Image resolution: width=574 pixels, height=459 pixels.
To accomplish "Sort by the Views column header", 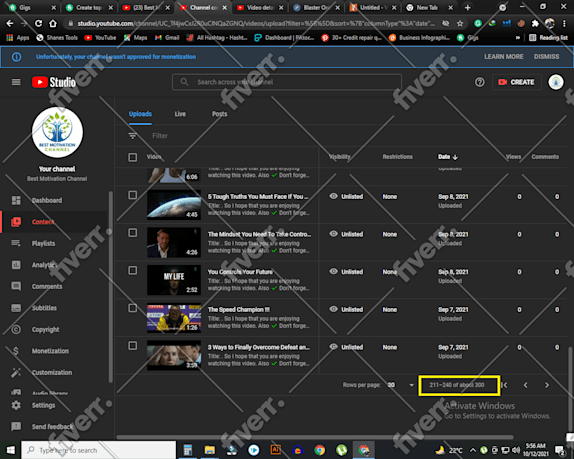I will pos(513,157).
